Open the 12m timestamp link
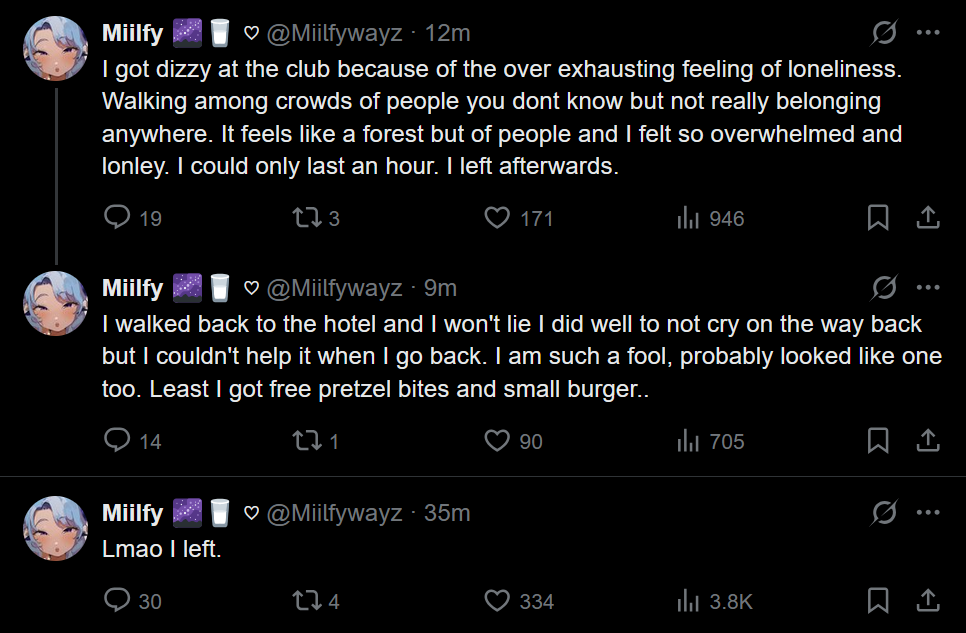The image size is (966, 633). (x=447, y=33)
